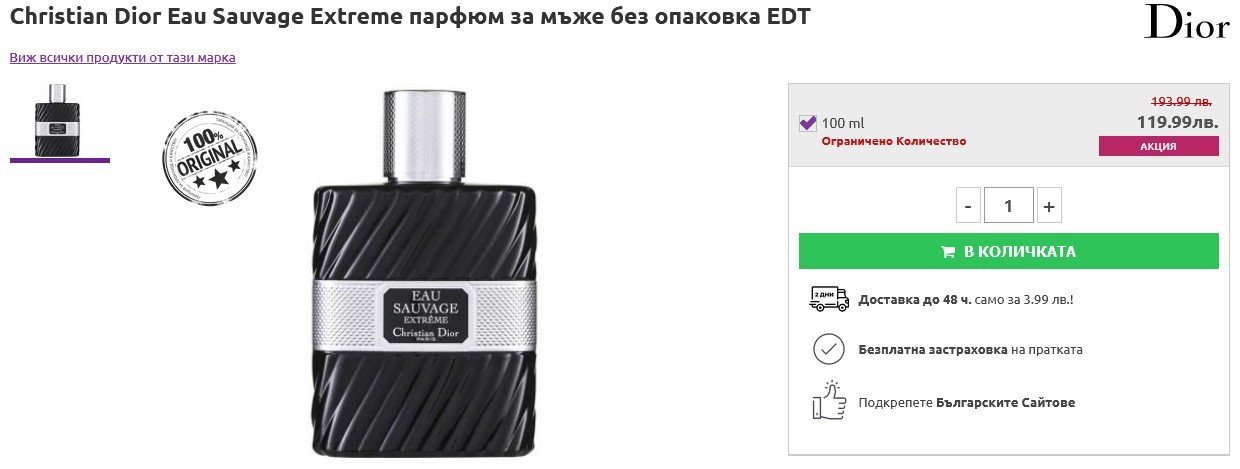Click the АКЦИЯ promo badge
The height and width of the screenshot is (469, 1240).
(1158, 146)
